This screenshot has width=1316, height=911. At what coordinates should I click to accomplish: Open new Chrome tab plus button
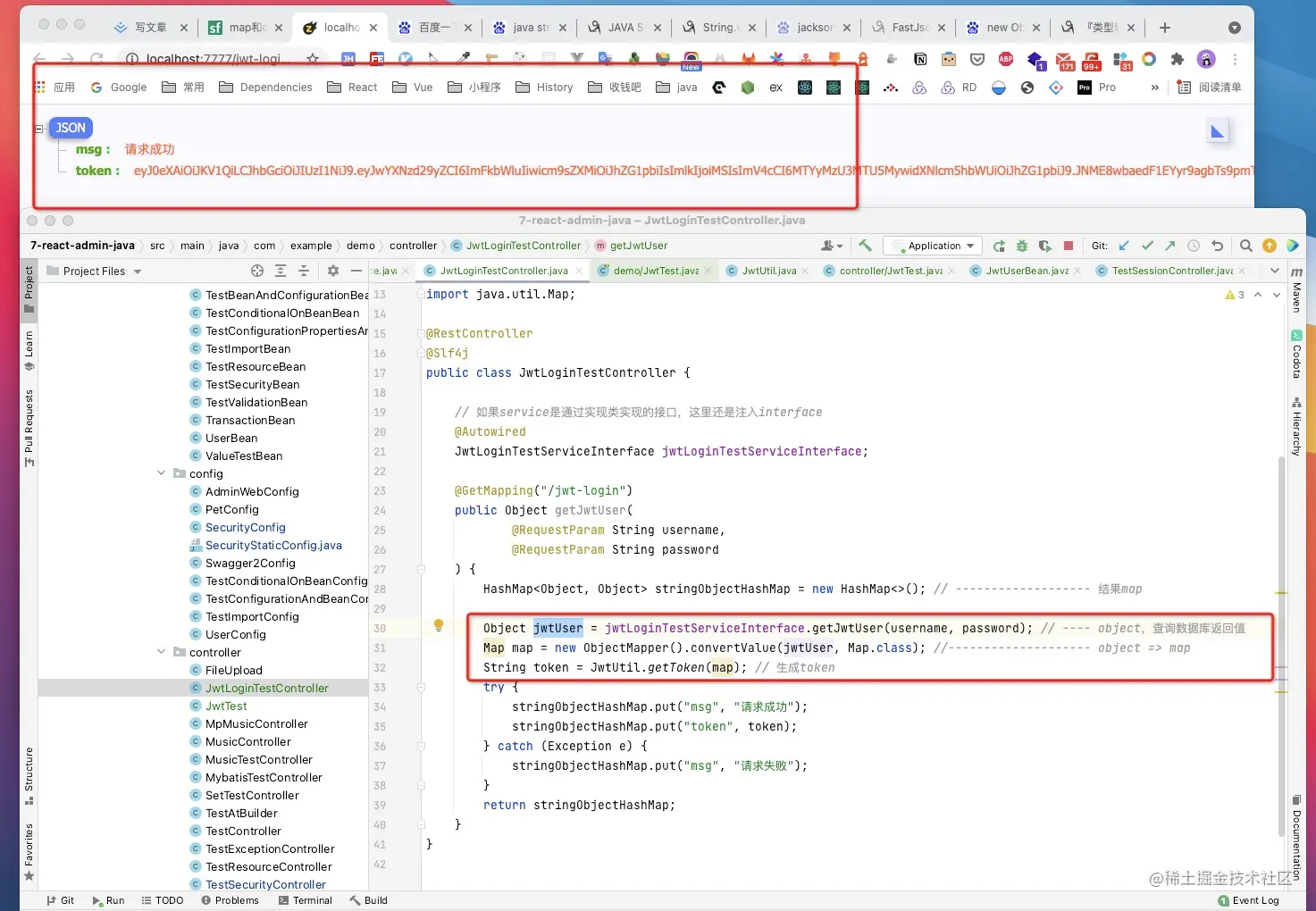point(1165,28)
